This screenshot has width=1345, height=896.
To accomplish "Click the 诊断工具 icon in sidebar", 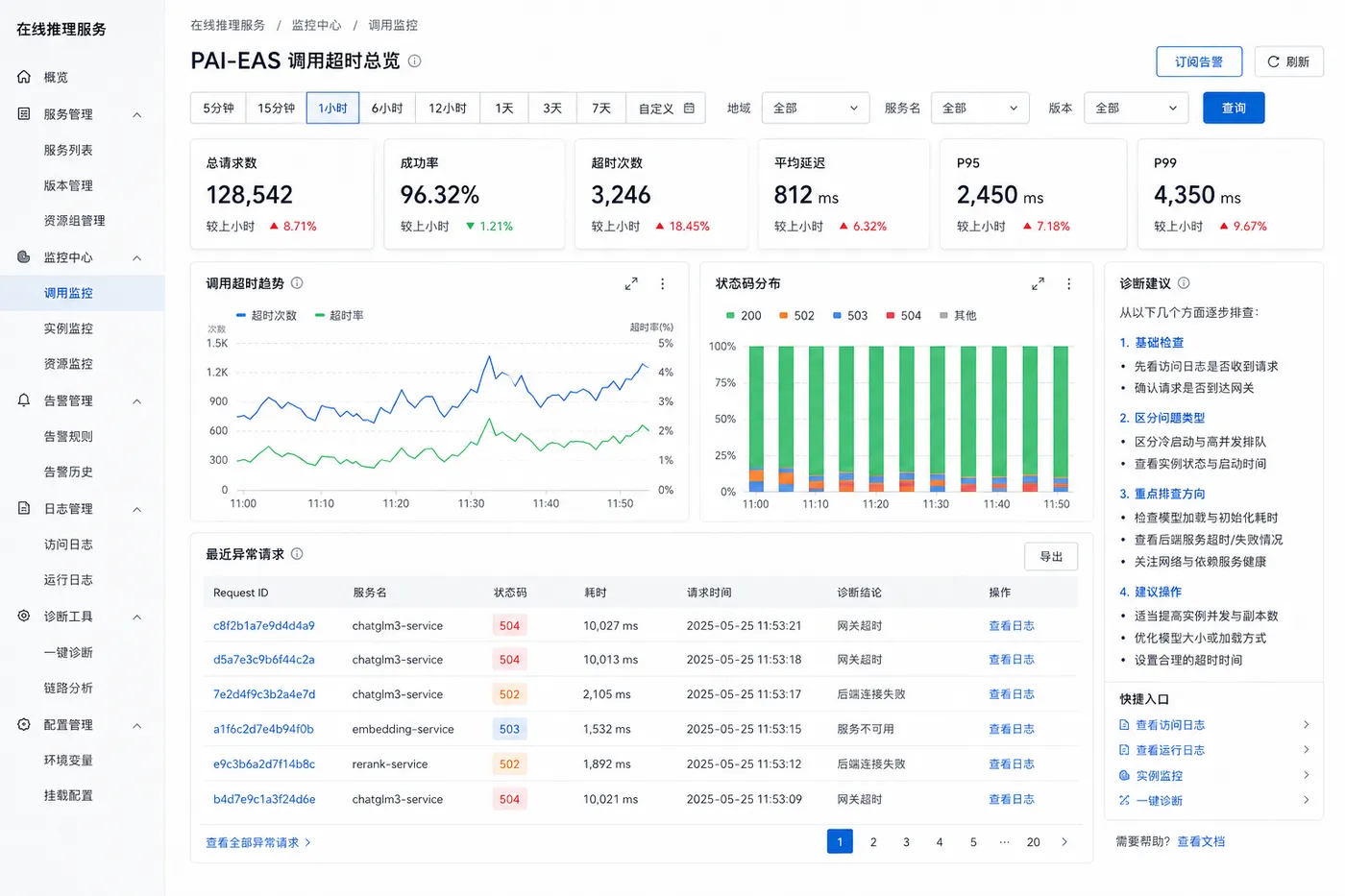I will (24, 617).
